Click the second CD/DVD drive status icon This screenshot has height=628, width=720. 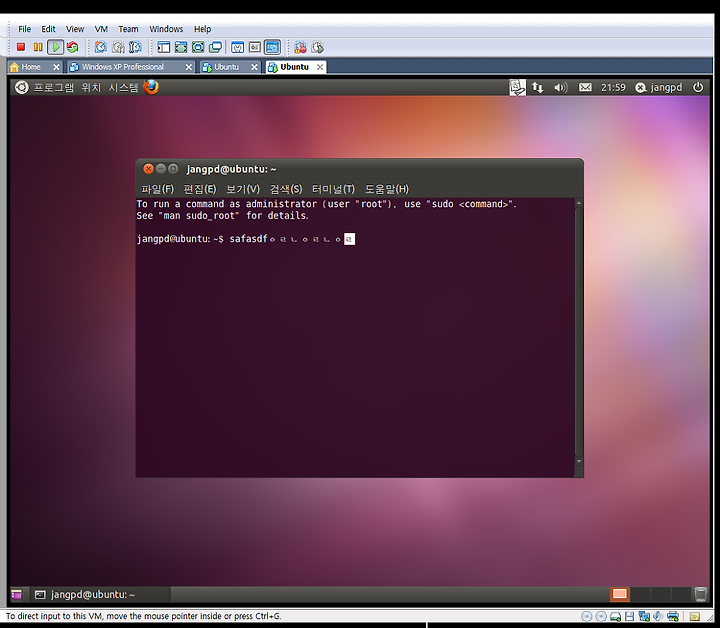601,617
